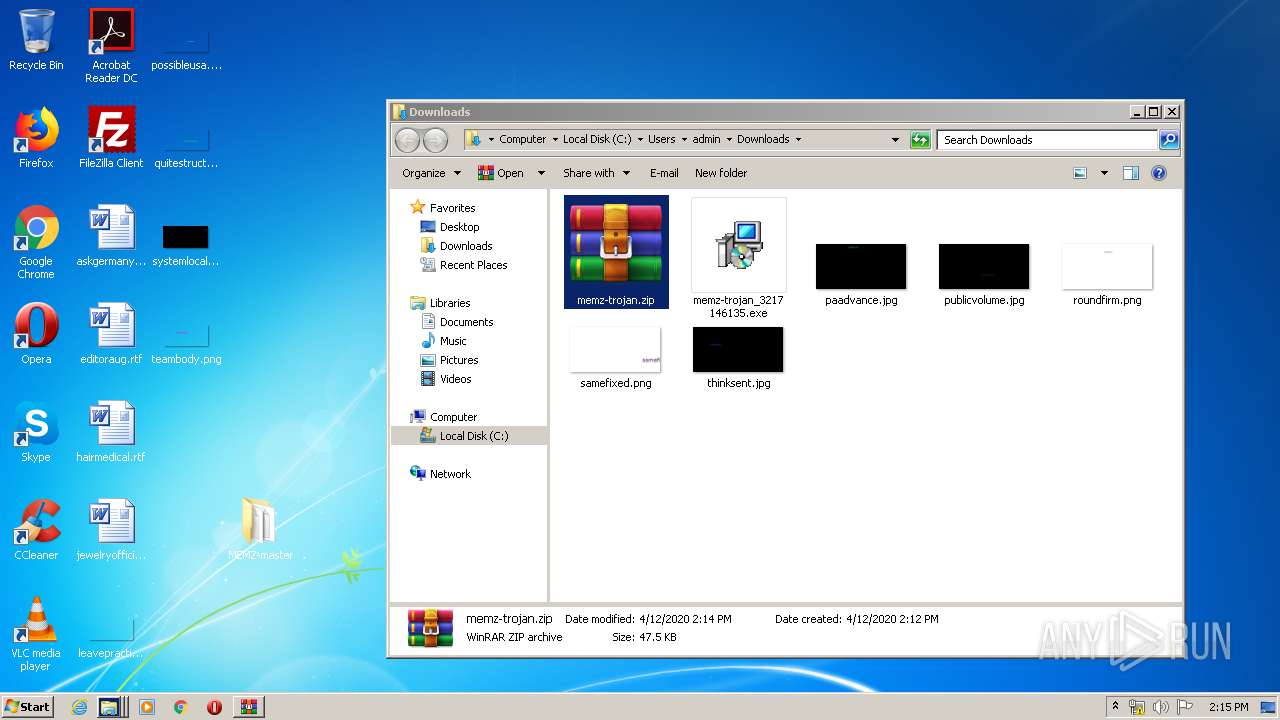Image resolution: width=1280 pixels, height=720 pixels.
Task: Select Computer in navigation pane
Action: (x=453, y=417)
